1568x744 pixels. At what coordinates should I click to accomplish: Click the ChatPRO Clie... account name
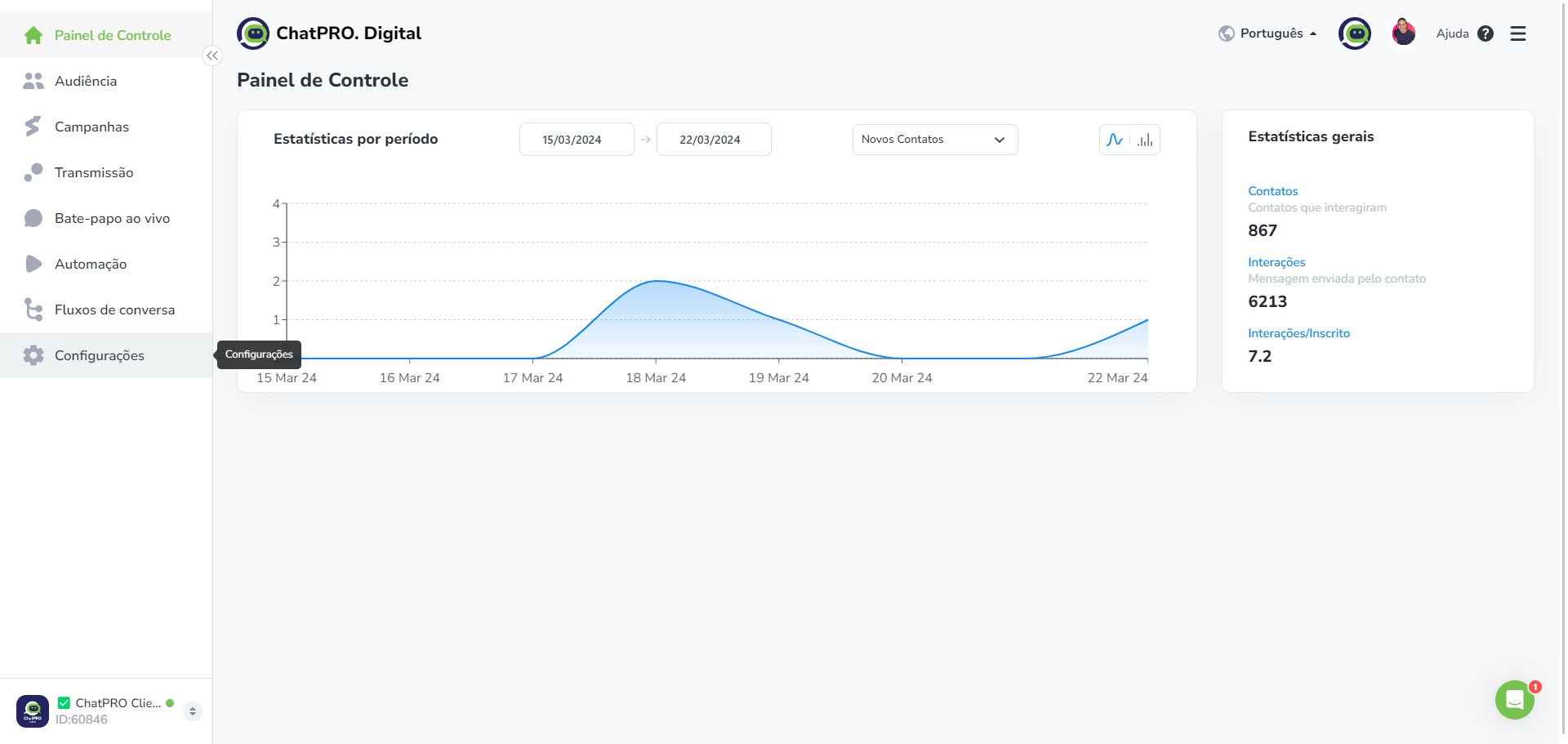tap(118, 703)
